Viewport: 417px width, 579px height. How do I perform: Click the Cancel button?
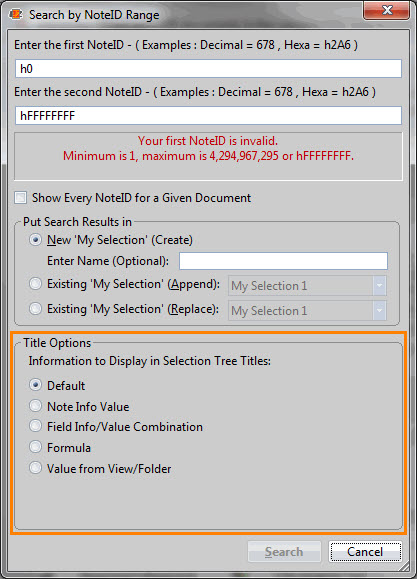365,552
